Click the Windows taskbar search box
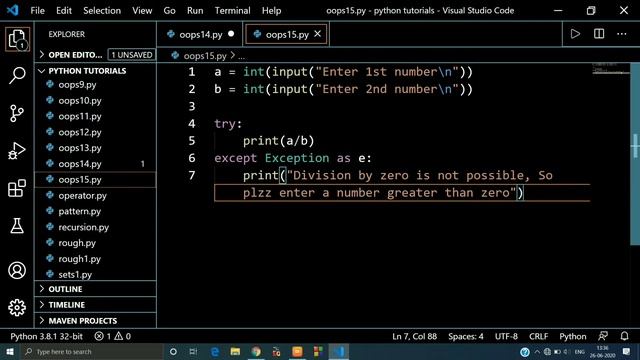The image size is (640, 360). point(92,351)
